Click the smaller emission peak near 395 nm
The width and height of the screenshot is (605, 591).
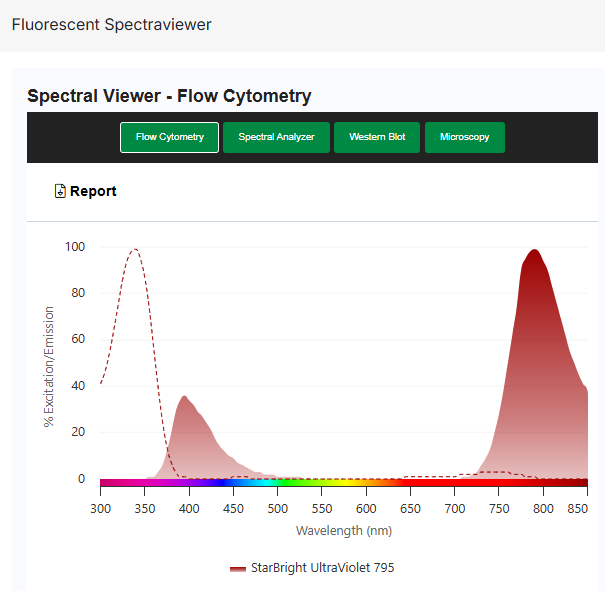click(x=184, y=398)
